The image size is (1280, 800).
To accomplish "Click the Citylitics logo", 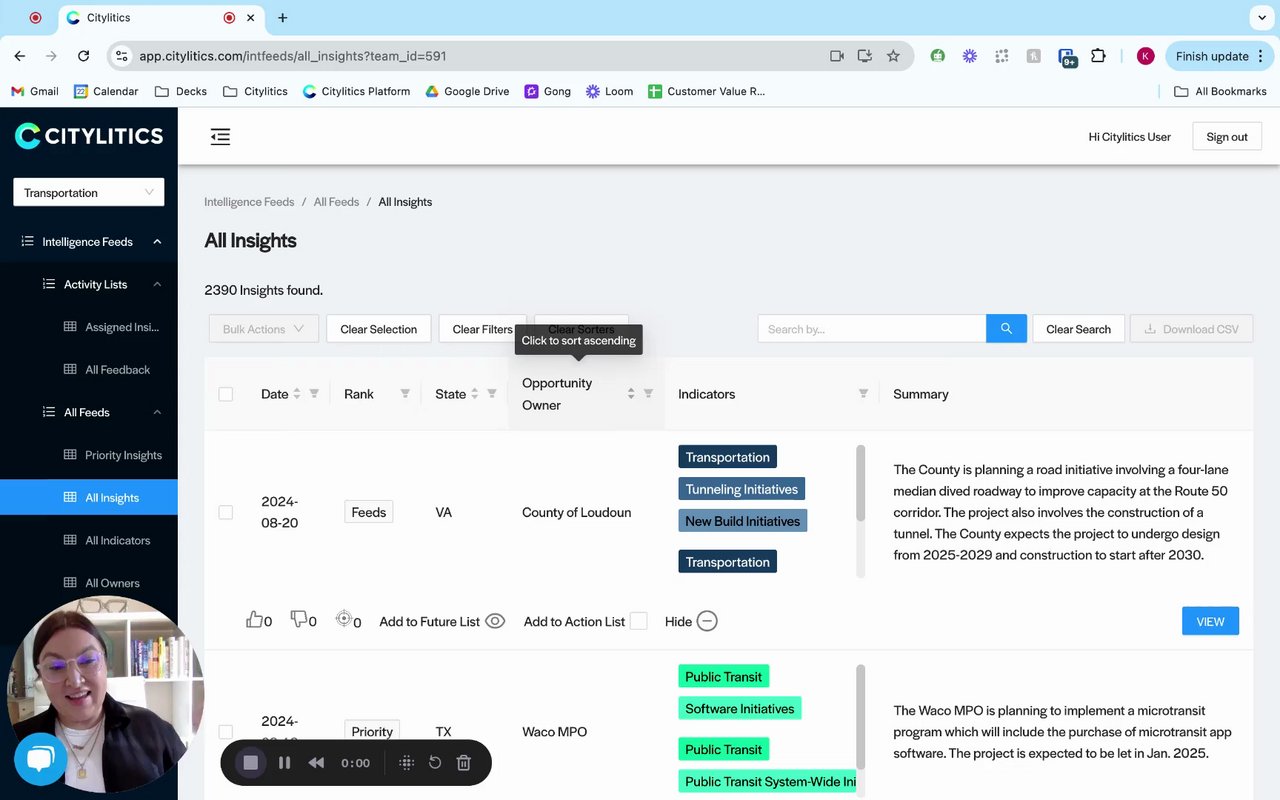I will (89, 136).
